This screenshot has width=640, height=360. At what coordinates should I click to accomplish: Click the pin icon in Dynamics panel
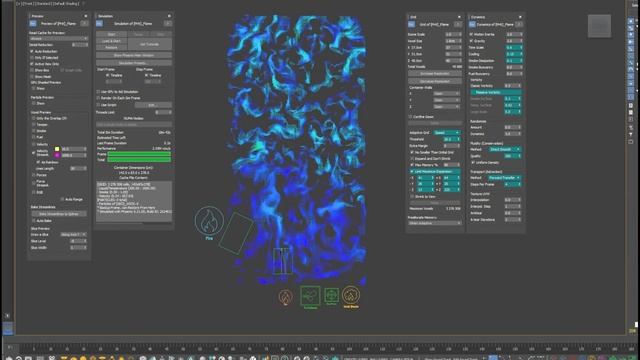(x=472, y=24)
